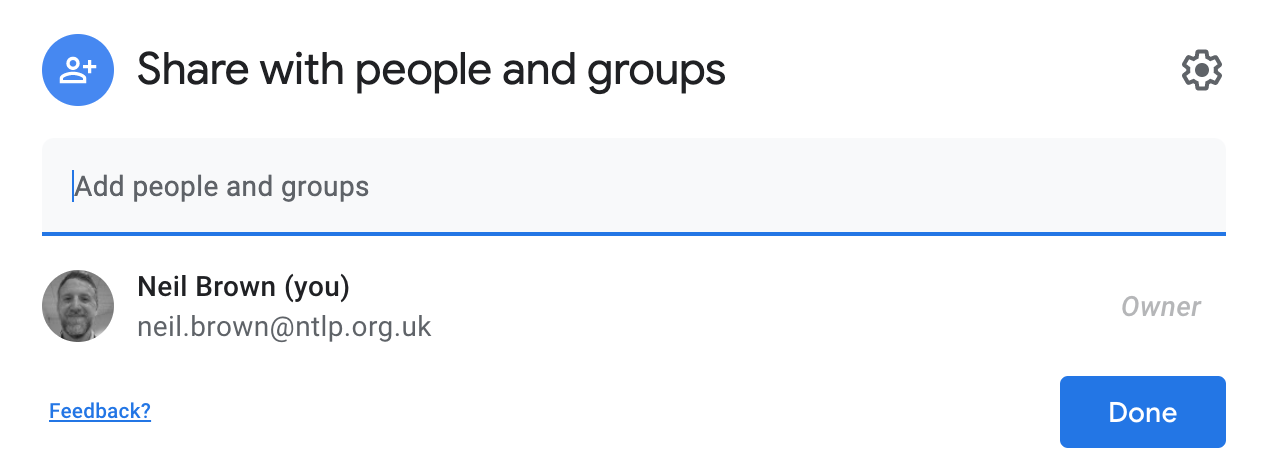Click the Done button

coord(1143,412)
